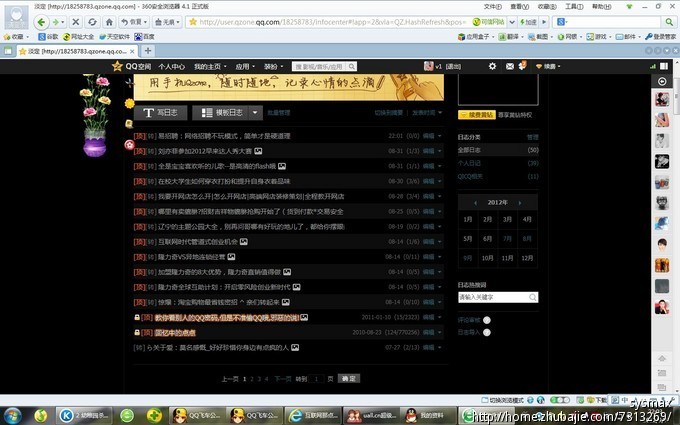
Task: Click the [退出] logout link
Action: [x=453, y=66]
